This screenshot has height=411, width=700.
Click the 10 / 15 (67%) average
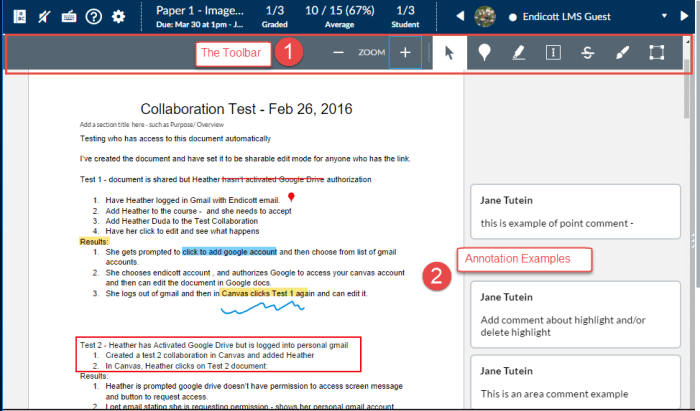[x=340, y=16]
